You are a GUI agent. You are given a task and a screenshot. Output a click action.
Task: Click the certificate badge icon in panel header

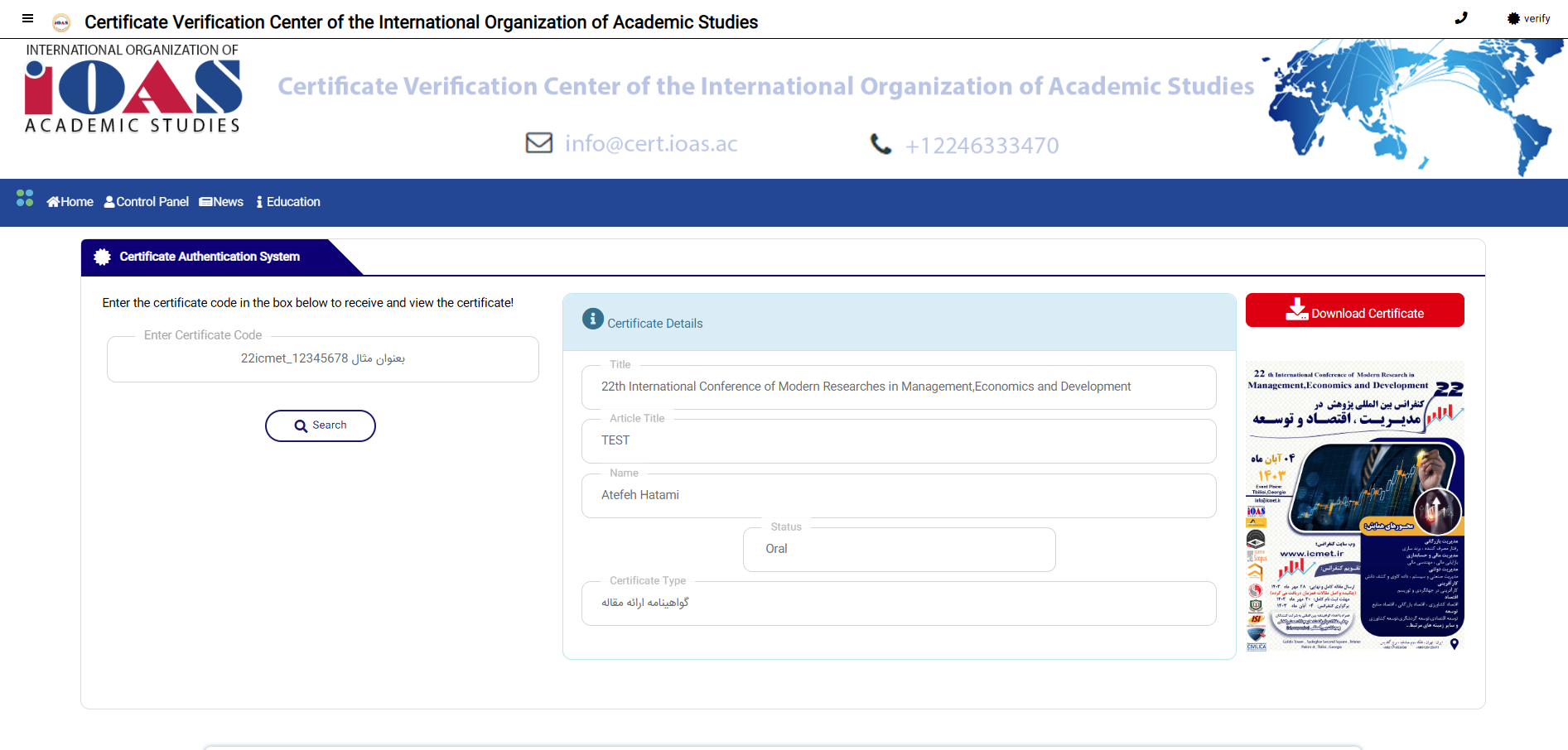[103, 257]
